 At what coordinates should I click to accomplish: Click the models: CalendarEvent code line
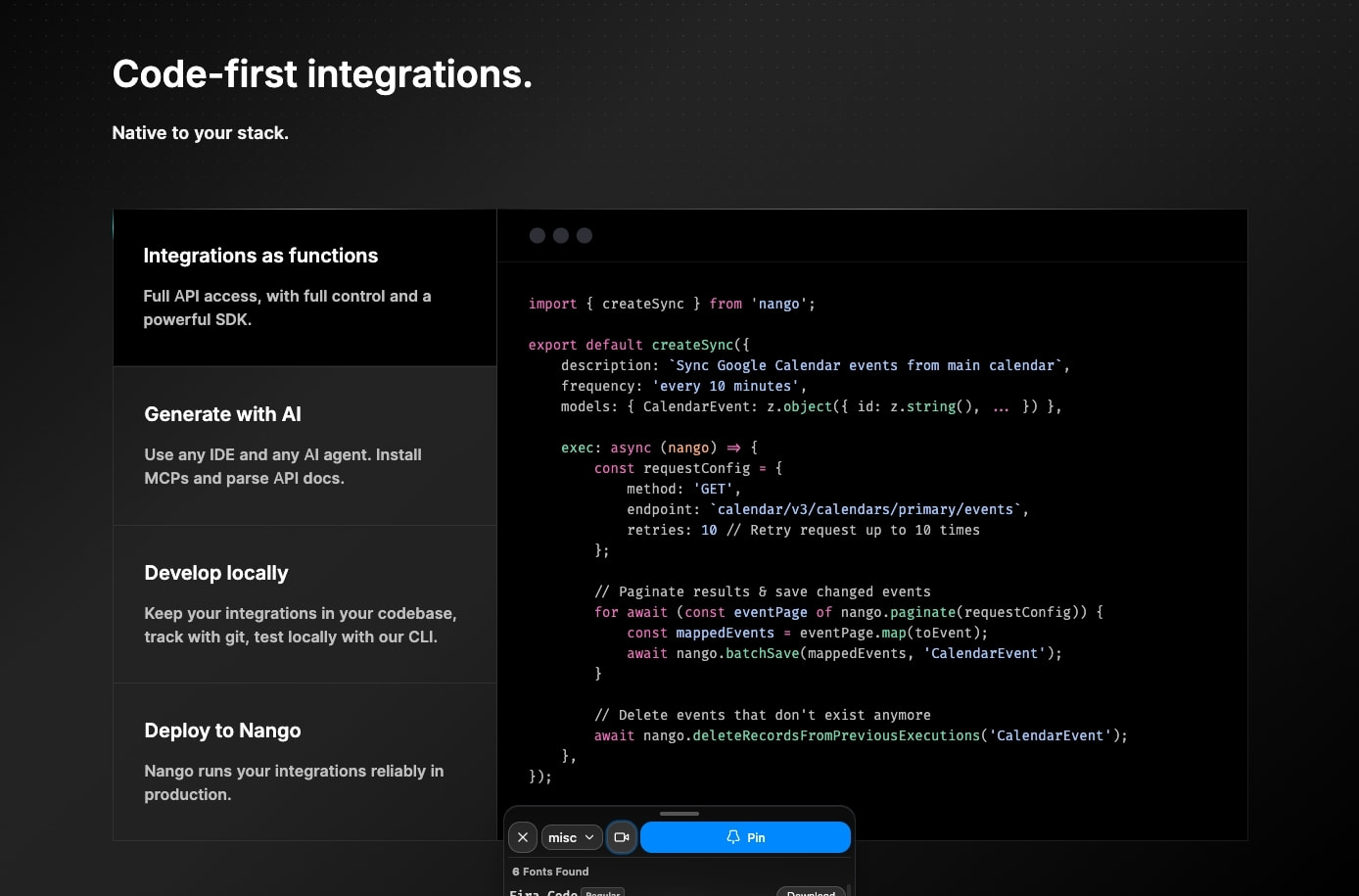pyautogui.click(x=811, y=406)
